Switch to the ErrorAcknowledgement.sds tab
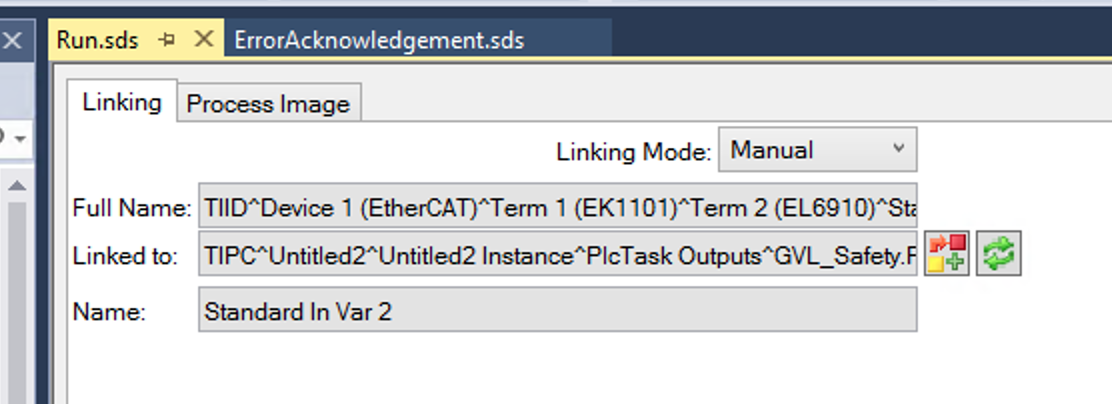 click(x=379, y=40)
